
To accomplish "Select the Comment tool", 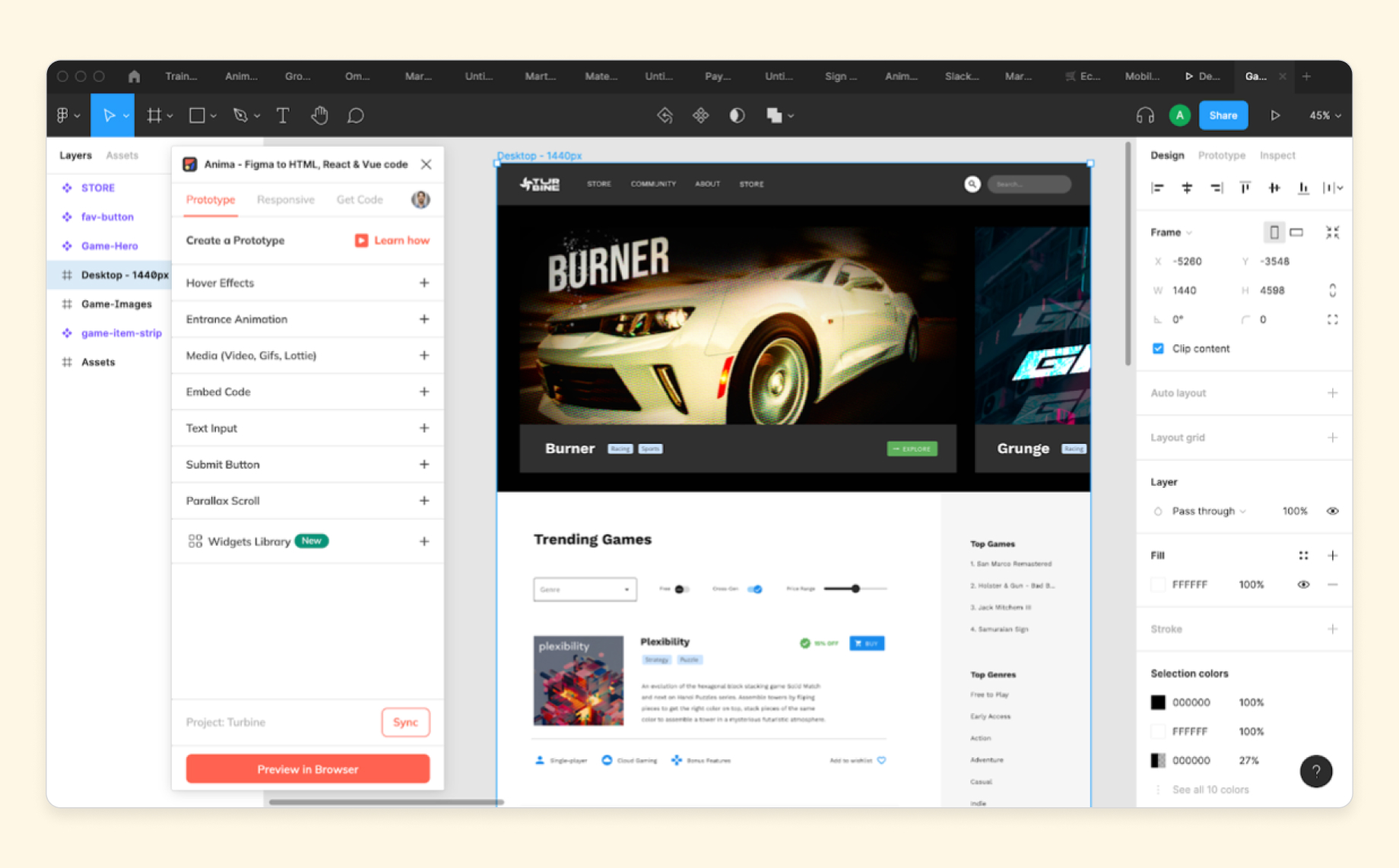I will click(355, 116).
